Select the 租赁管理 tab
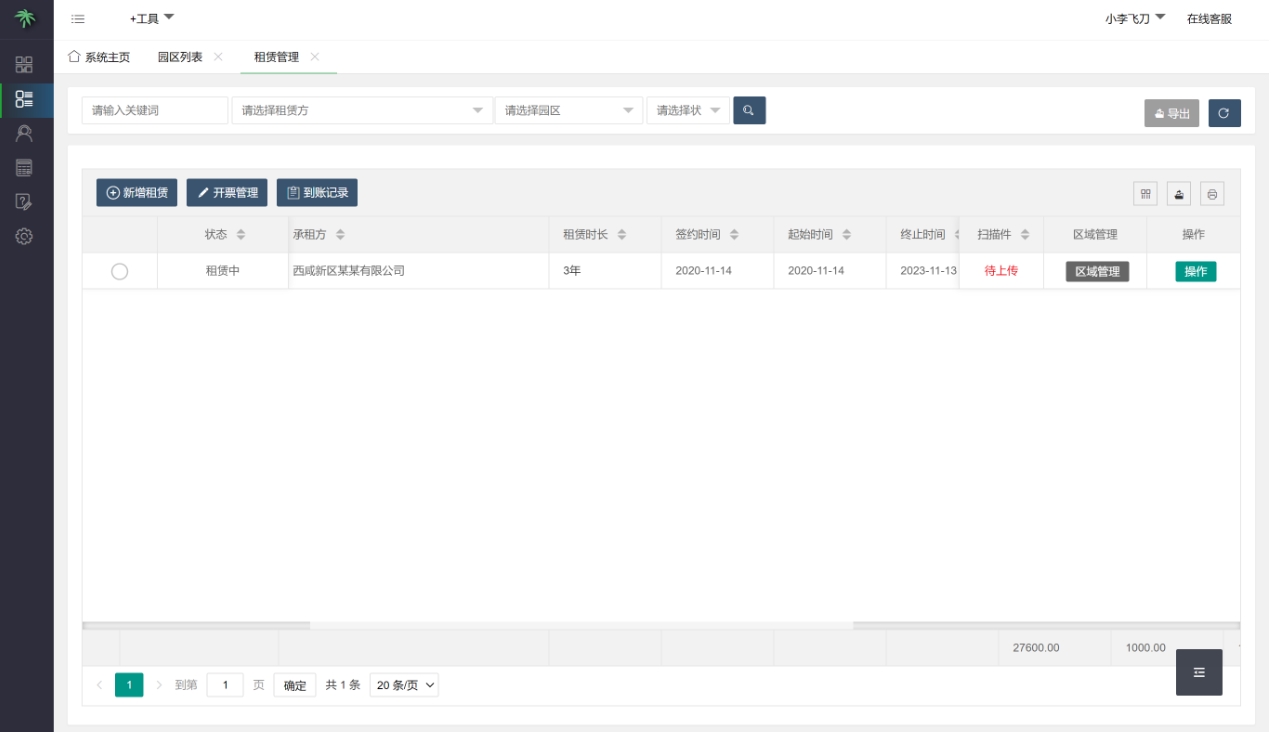The image size is (1288, 732). (x=277, y=57)
